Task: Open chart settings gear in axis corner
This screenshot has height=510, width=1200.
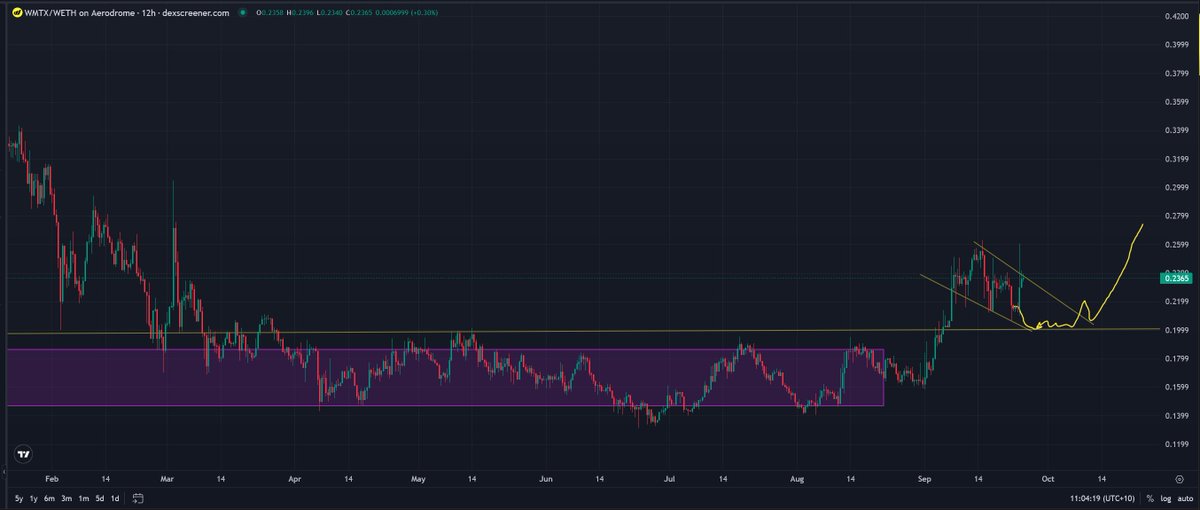Action: [1180, 479]
